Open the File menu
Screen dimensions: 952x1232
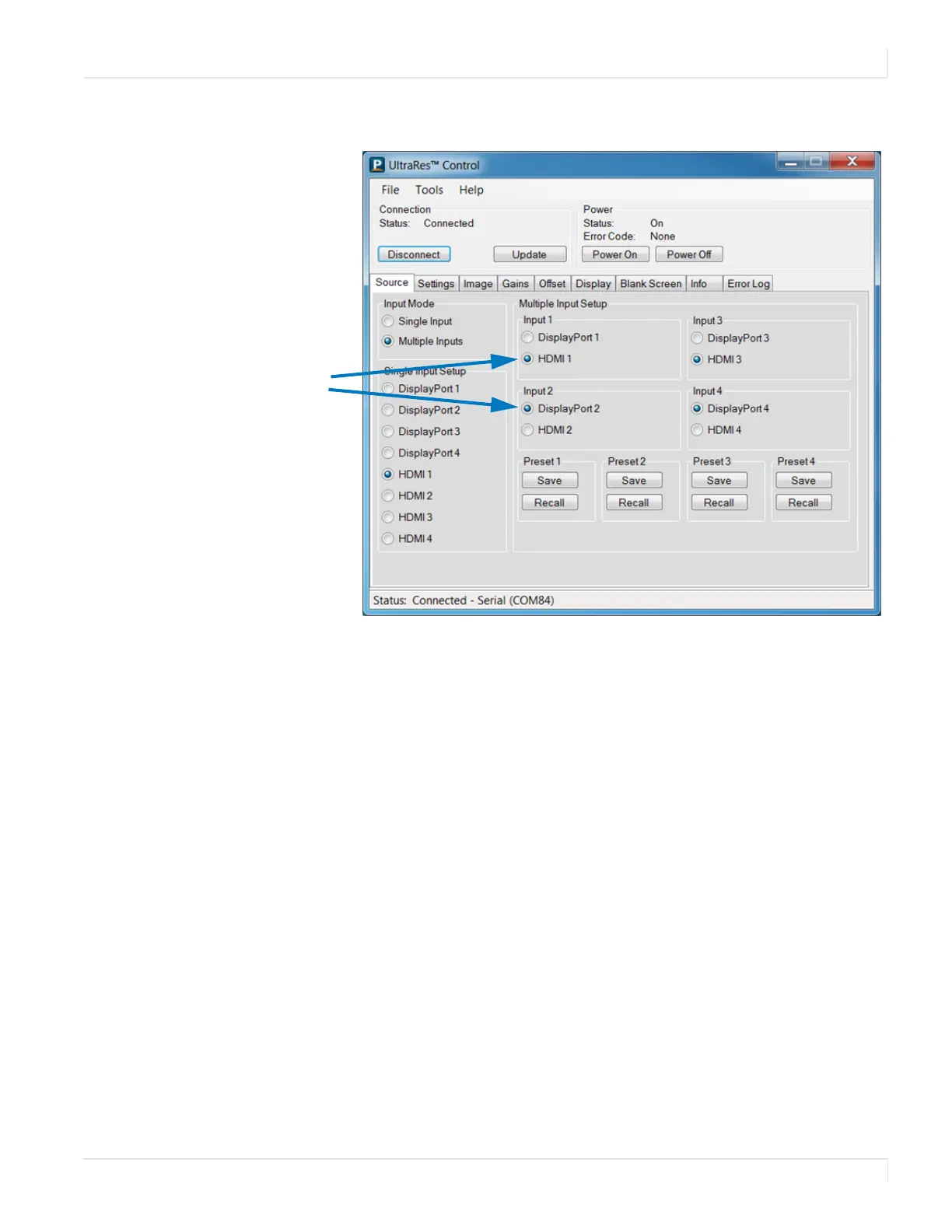point(390,190)
